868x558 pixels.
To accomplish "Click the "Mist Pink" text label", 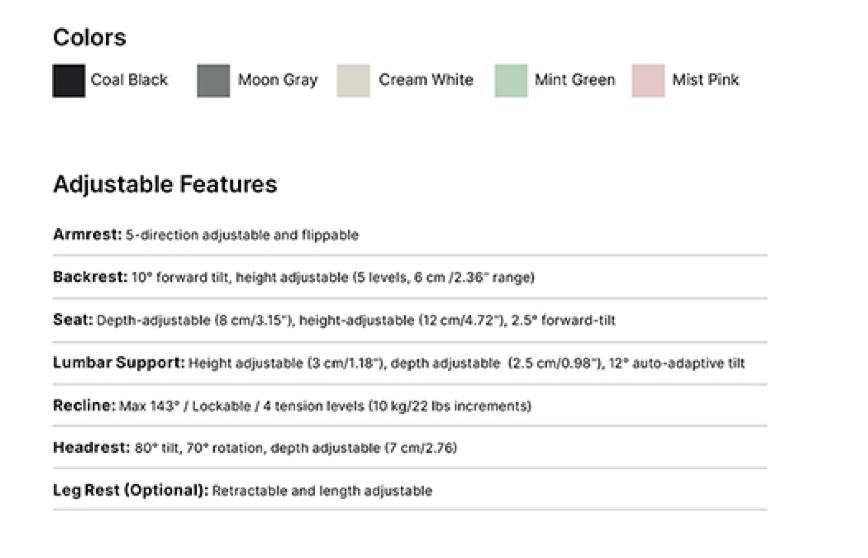I will tap(705, 80).
